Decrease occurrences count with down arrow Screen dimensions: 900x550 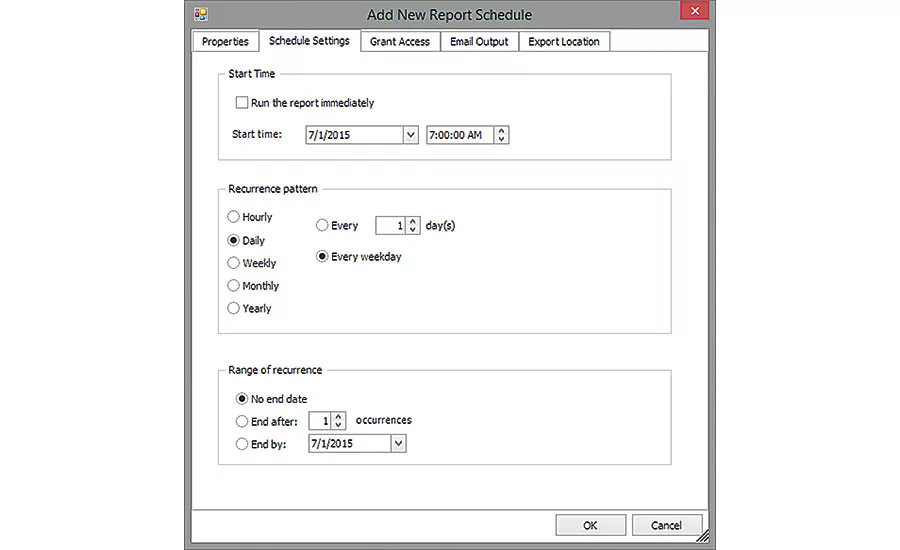click(338, 425)
